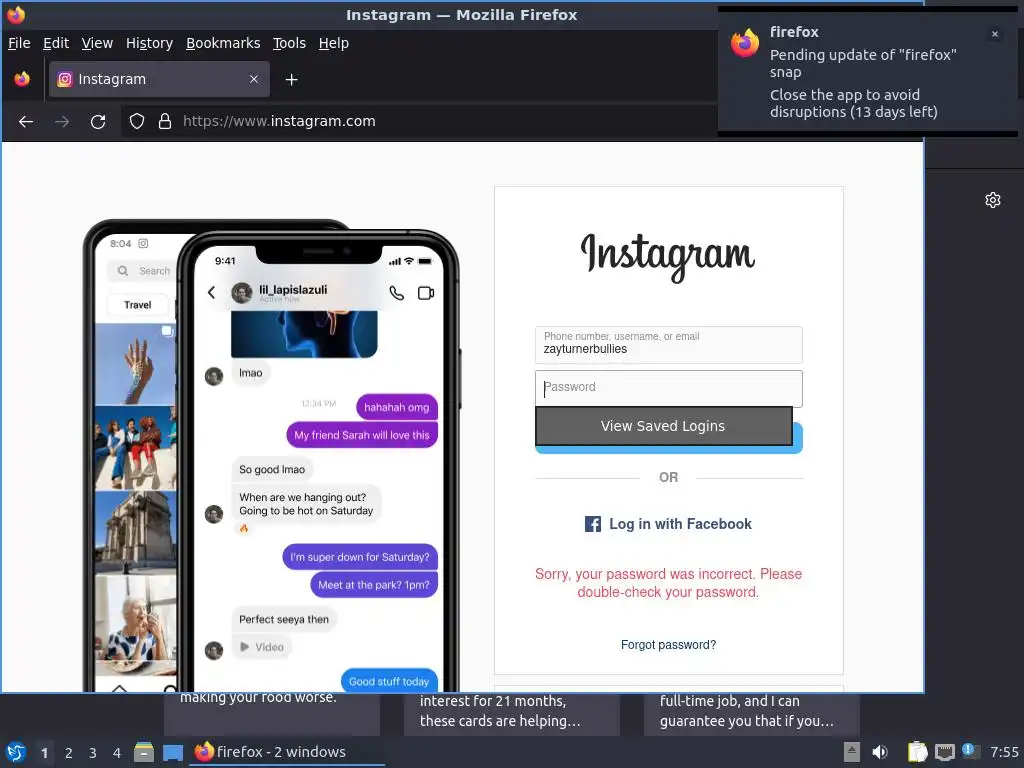Click the removable media eject tray icon
This screenshot has width=1024, height=768.
(x=852, y=752)
